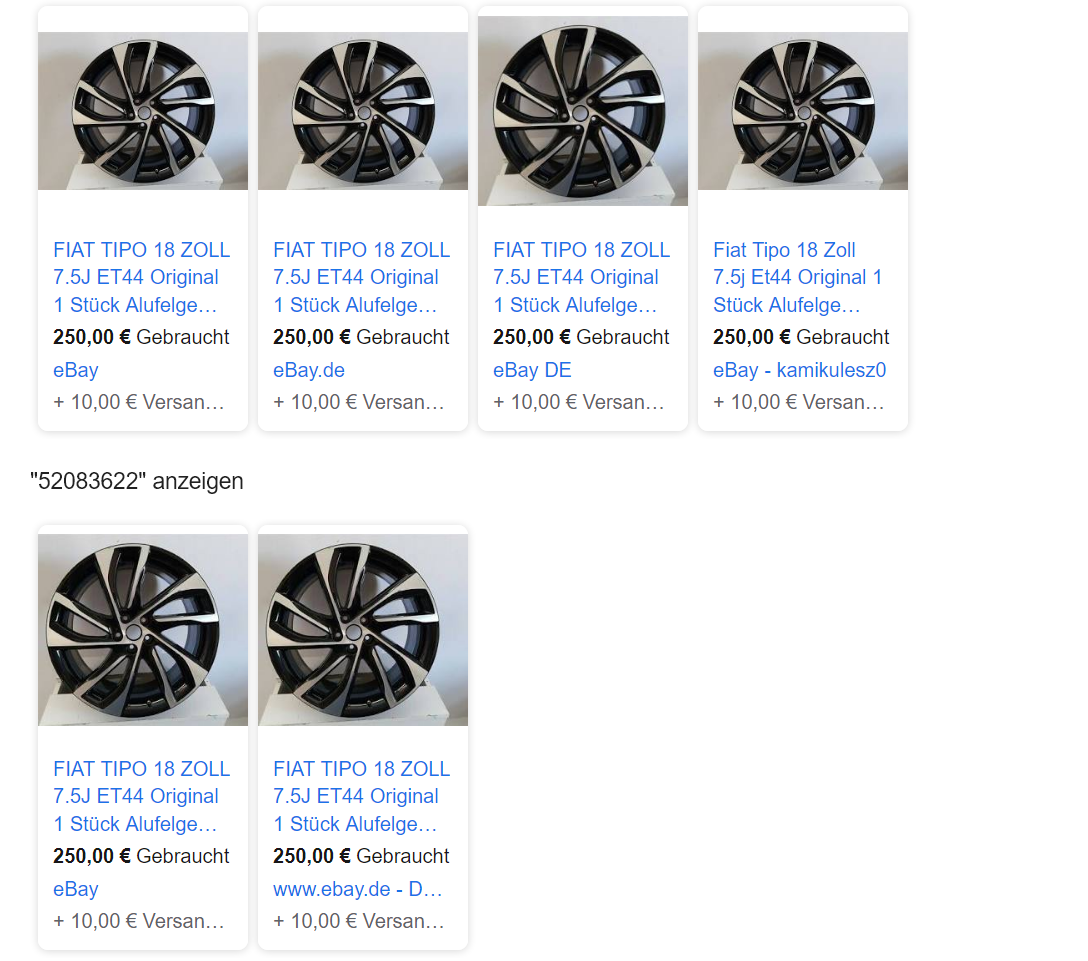Screen dimensions: 1088x961
Task: Open wheel image of the eBay.de listing
Action: pyautogui.click(x=362, y=111)
